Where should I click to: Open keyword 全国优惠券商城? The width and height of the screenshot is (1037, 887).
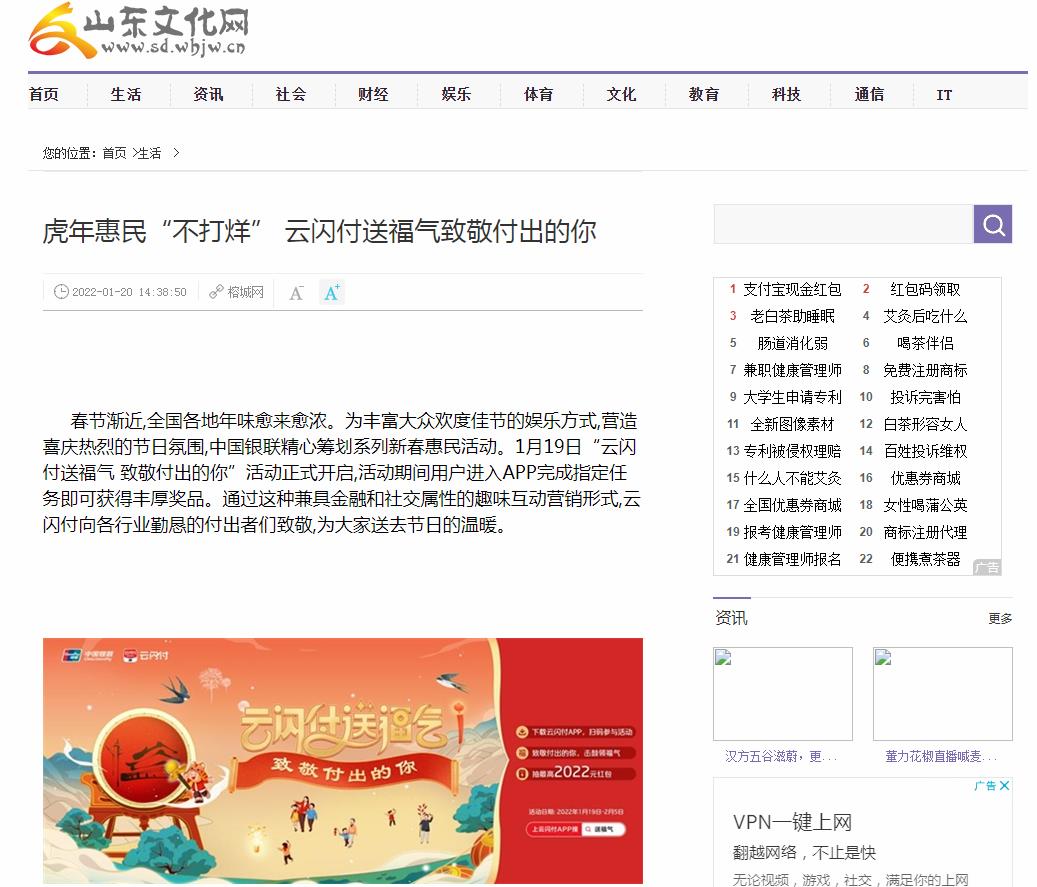(x=792, y=505)
